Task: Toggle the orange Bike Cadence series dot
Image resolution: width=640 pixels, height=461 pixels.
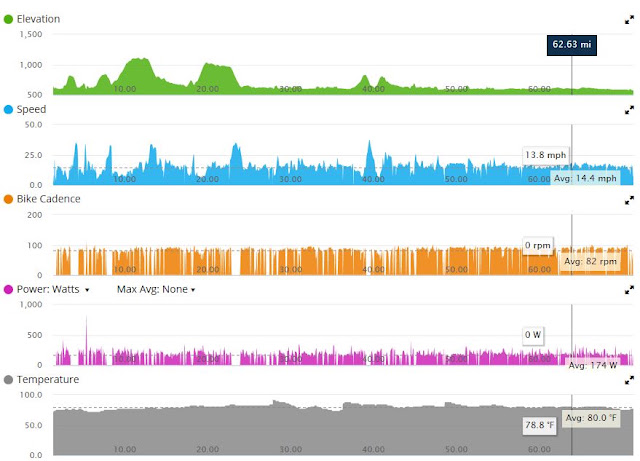Action: click(8, 199)
